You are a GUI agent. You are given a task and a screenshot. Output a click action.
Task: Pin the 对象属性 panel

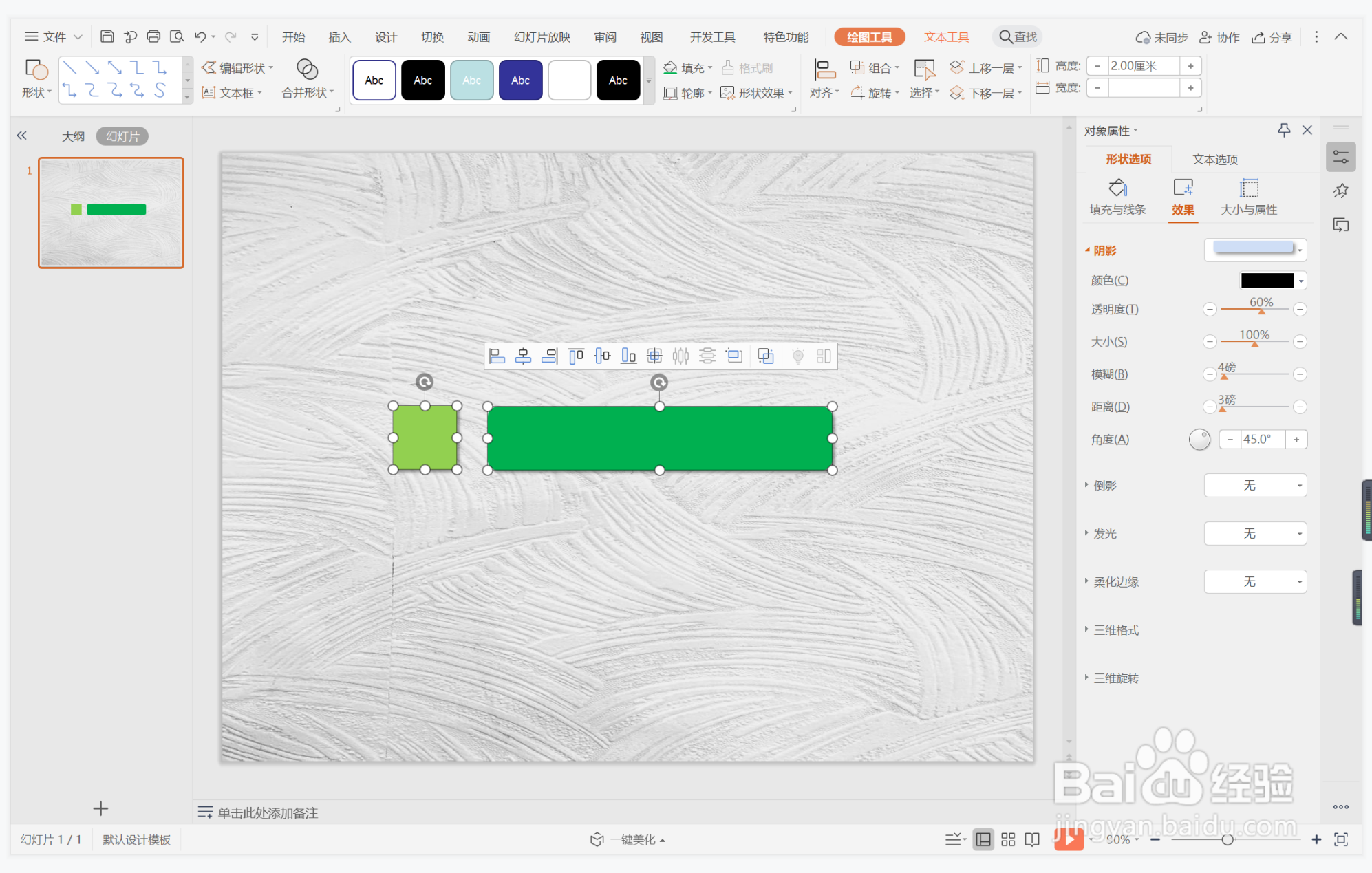(x=1284, y=130)
